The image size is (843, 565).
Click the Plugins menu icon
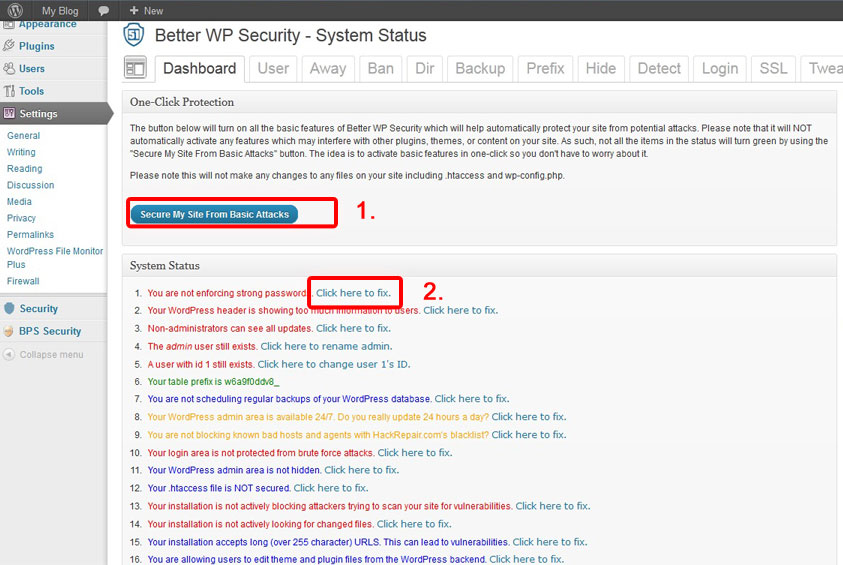[9, 46]
